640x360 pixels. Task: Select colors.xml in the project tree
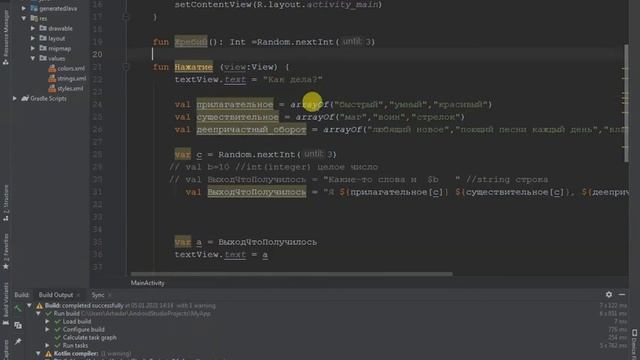[71, 68]
